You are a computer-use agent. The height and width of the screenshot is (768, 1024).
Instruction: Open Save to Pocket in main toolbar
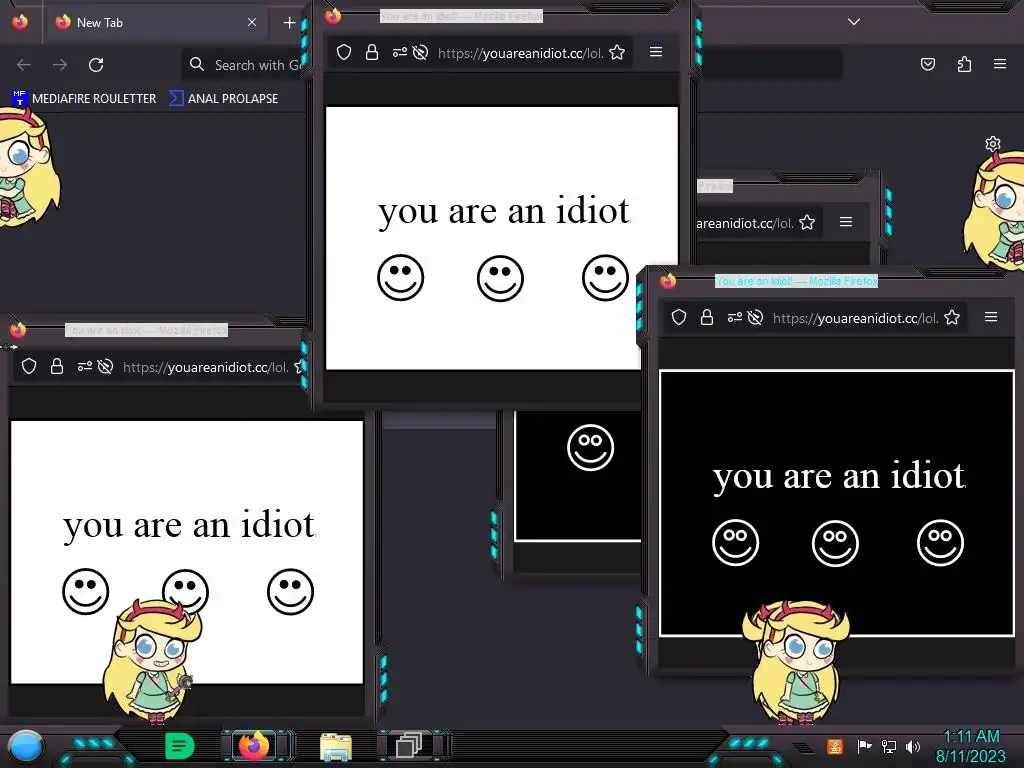pyautogui.click(x=928, y=64)
